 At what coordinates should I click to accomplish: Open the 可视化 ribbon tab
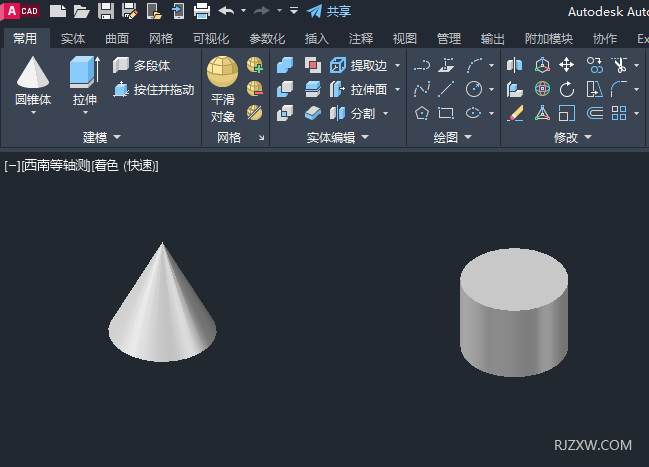211,39
